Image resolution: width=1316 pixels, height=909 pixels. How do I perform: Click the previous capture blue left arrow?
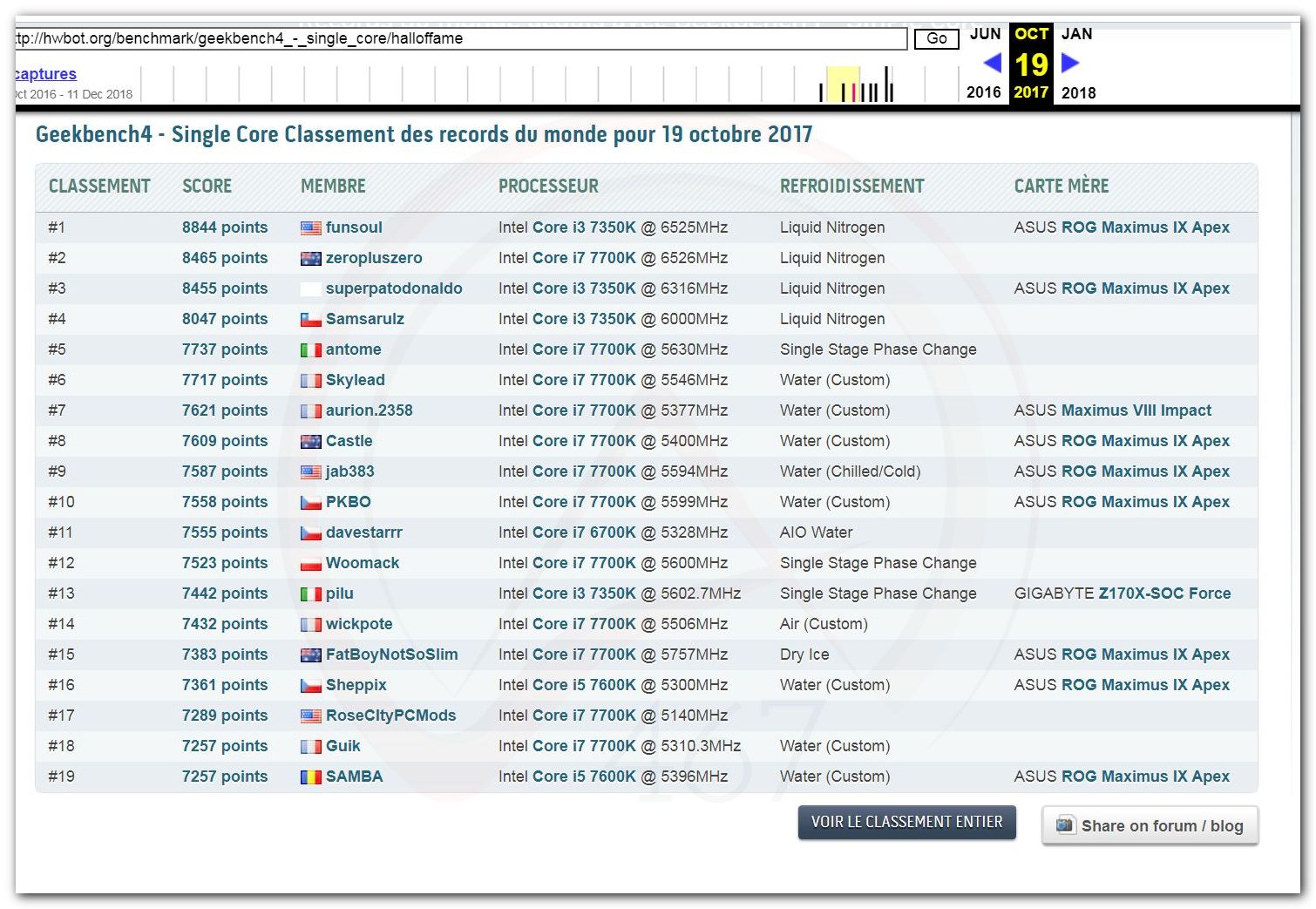coord(992,63)
